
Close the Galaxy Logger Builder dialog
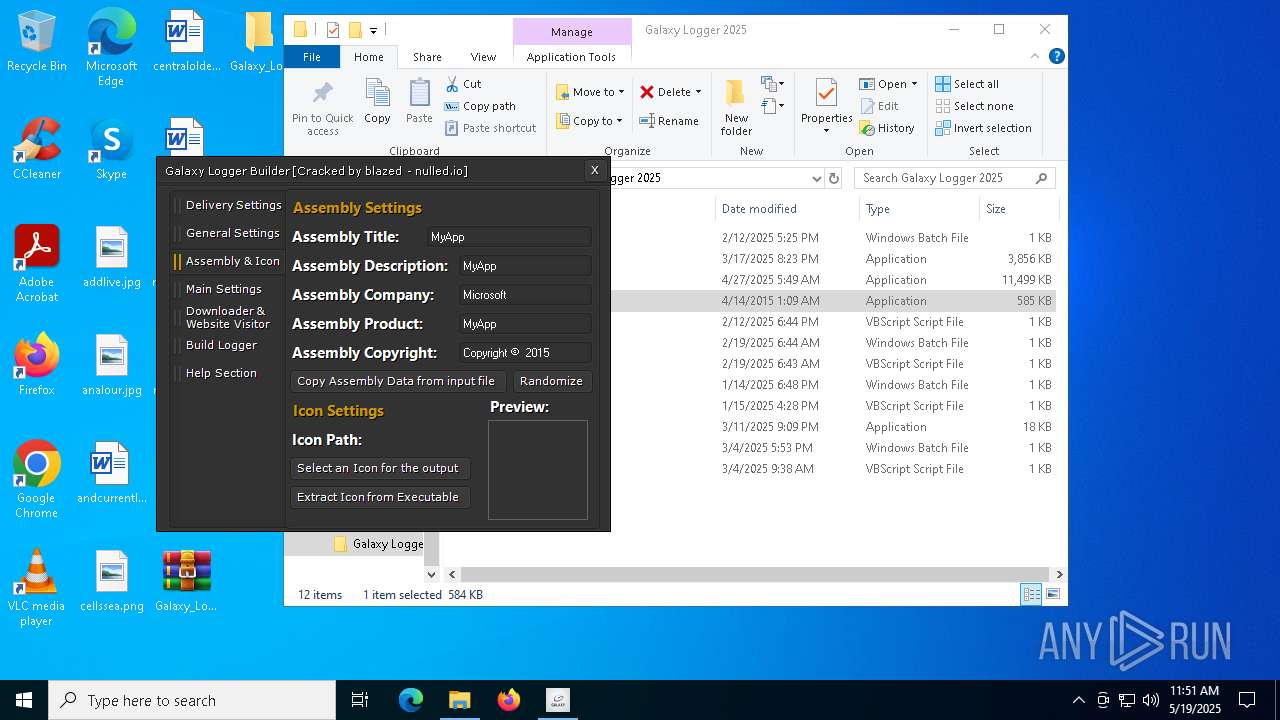[594, 170]
